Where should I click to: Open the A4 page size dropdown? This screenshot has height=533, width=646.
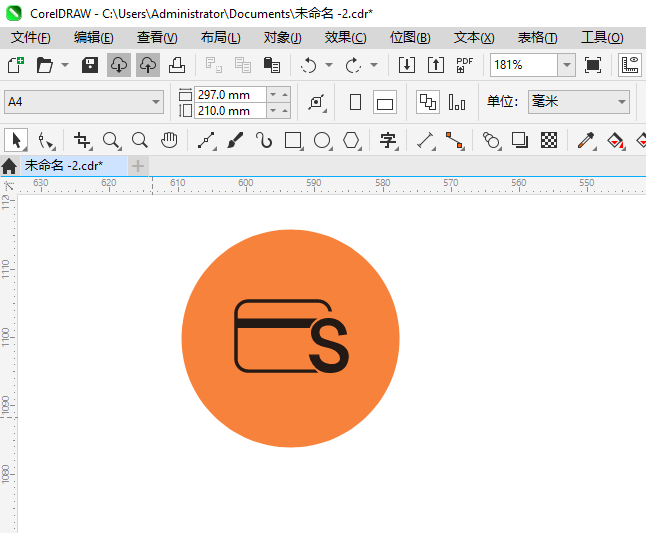pos(156,102)
